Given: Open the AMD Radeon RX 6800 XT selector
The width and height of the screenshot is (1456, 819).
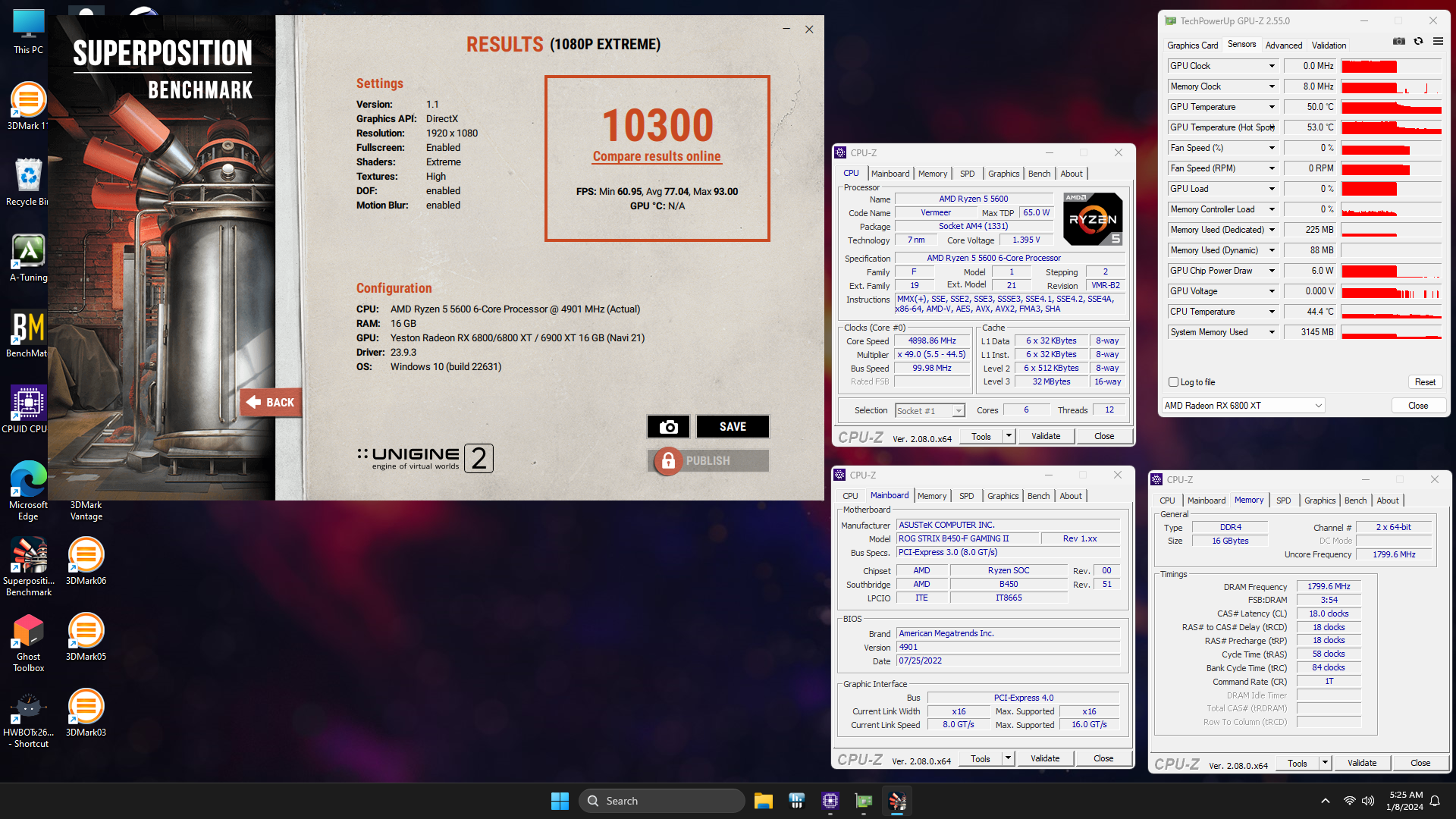Looking at the screenshot, I should tap(1243, 406).
